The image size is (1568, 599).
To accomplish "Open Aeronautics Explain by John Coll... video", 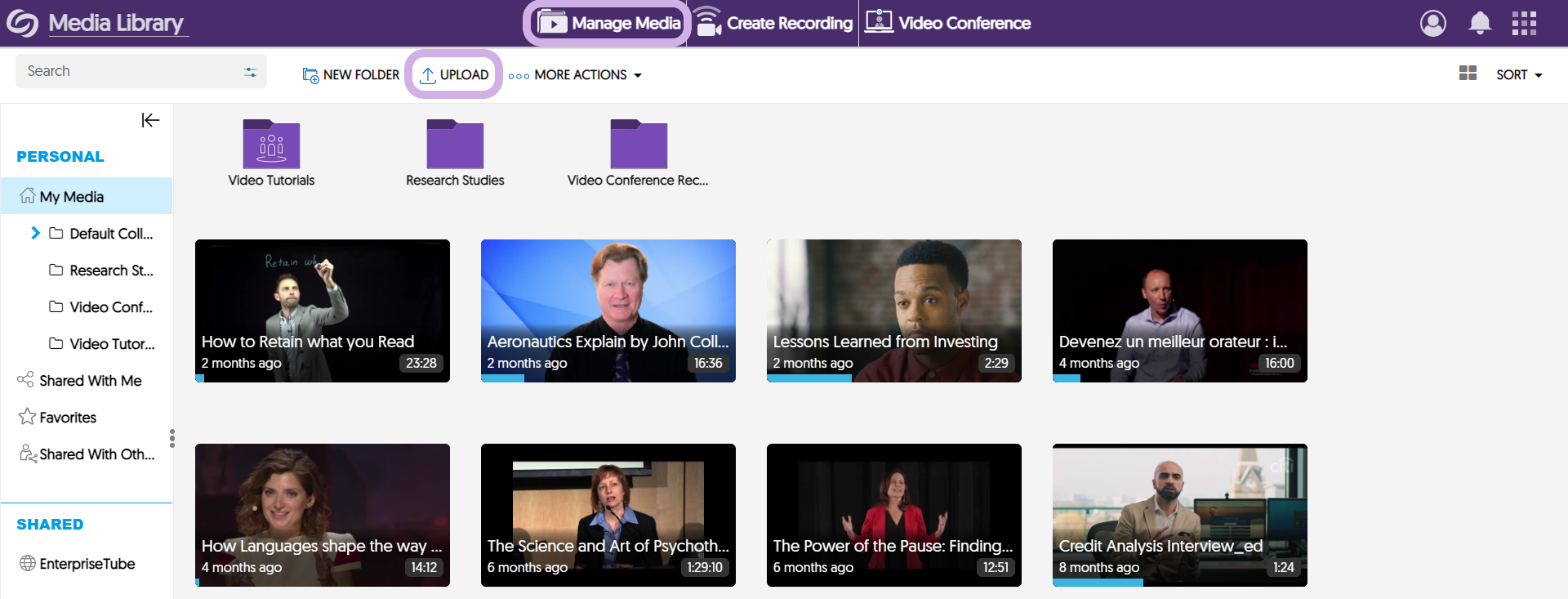I will [x=608, y=311].
